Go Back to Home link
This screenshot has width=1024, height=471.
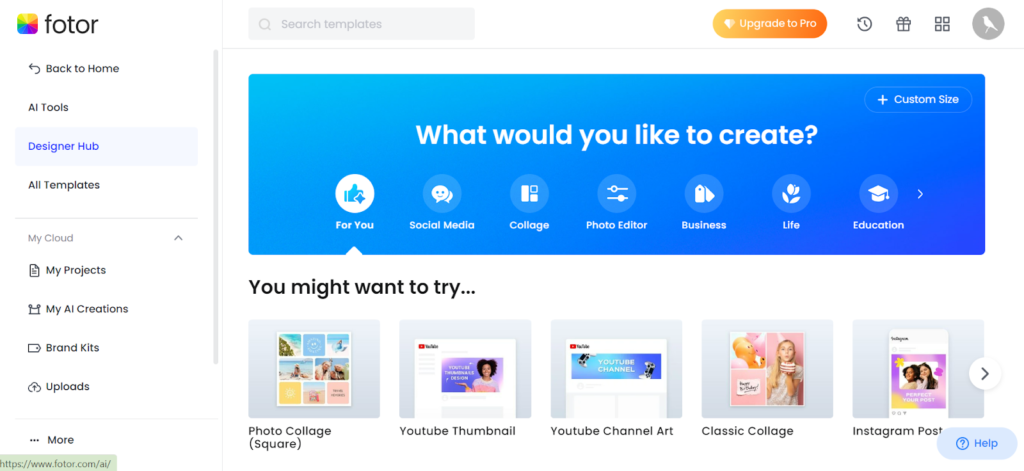coord(74,69)
